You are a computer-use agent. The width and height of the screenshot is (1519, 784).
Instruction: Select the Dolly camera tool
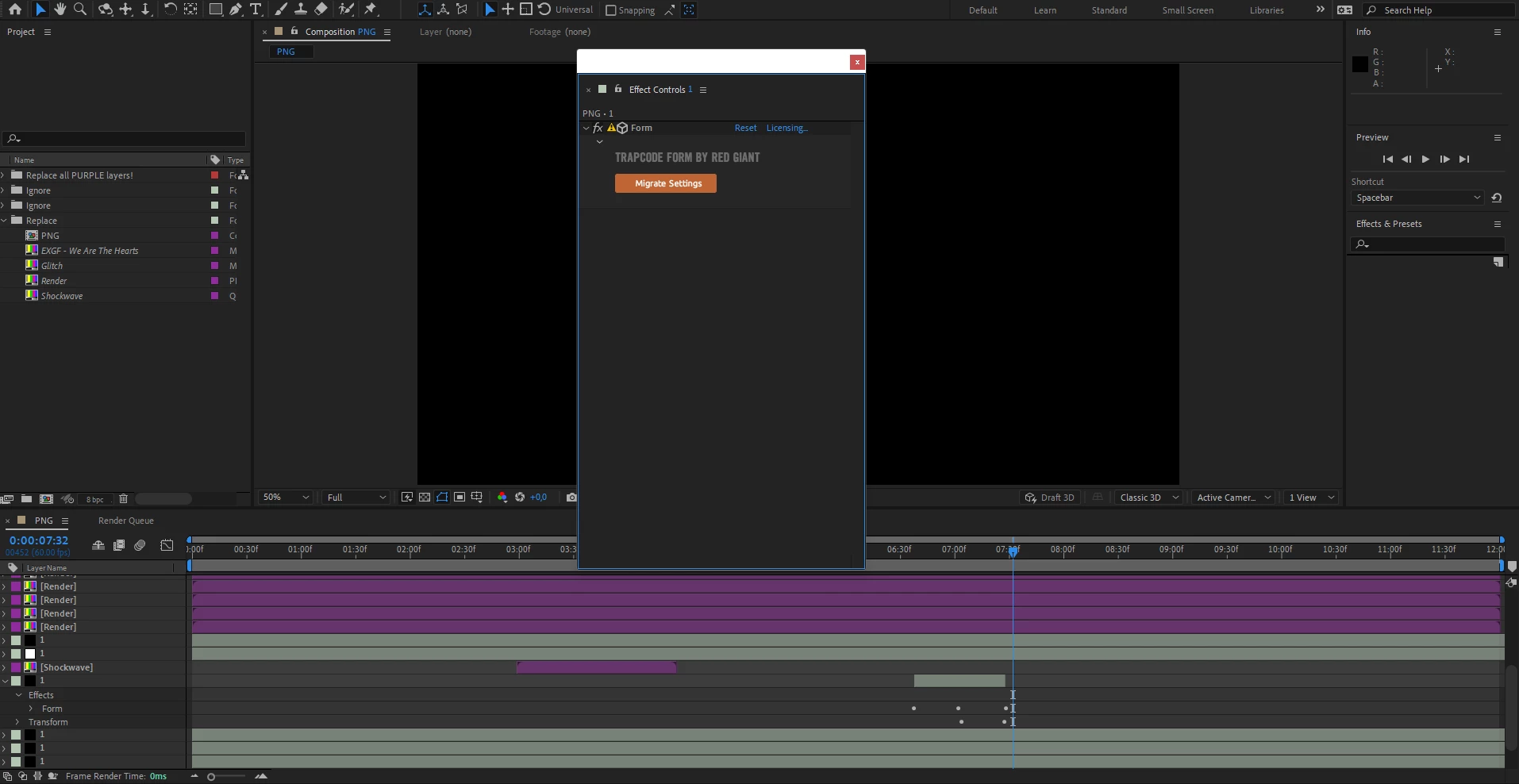click(x=146, y=10)
